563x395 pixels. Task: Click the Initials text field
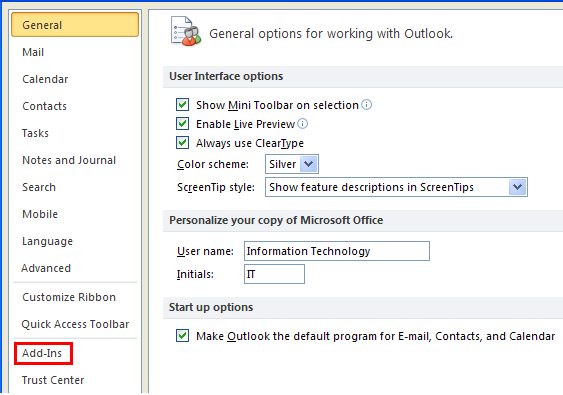coord(274,274)
